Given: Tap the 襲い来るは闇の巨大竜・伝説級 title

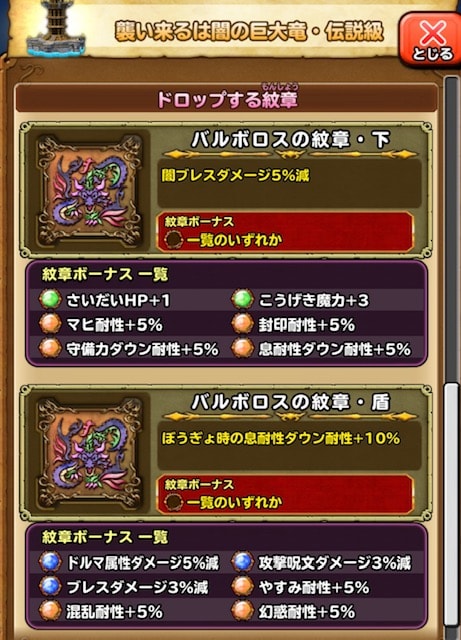Looking at the screenshot, I should pos(249,32).
